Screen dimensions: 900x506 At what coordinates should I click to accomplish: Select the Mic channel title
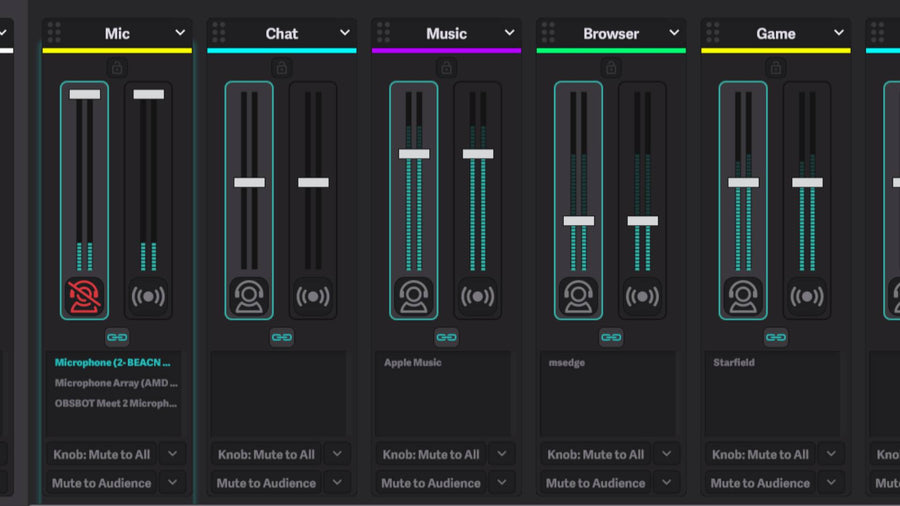[117, 33]
